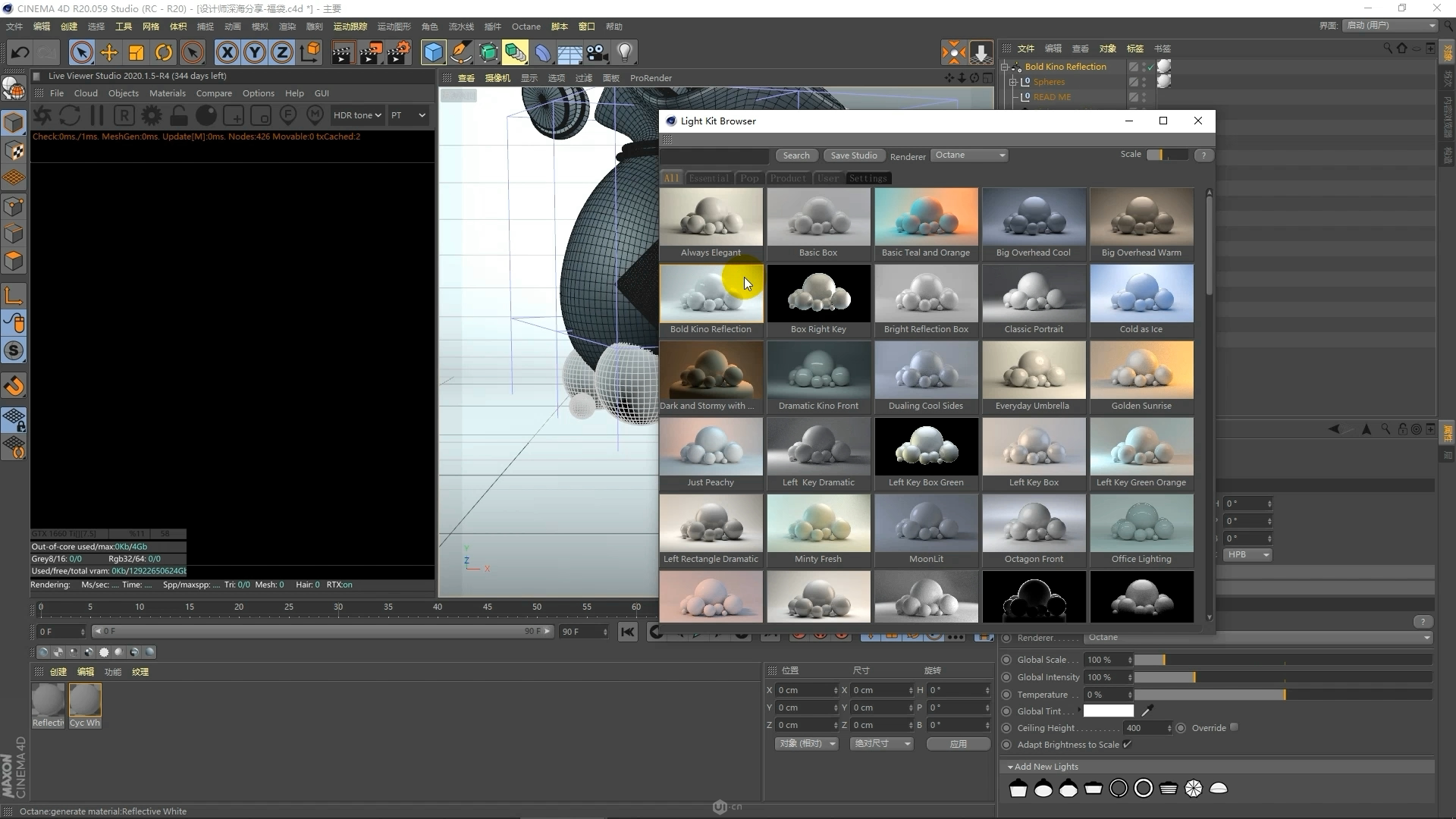Select the Live Selection tool
Image resolution: width=1456 pixels, height=819 pixels.
tap(81, 52)
